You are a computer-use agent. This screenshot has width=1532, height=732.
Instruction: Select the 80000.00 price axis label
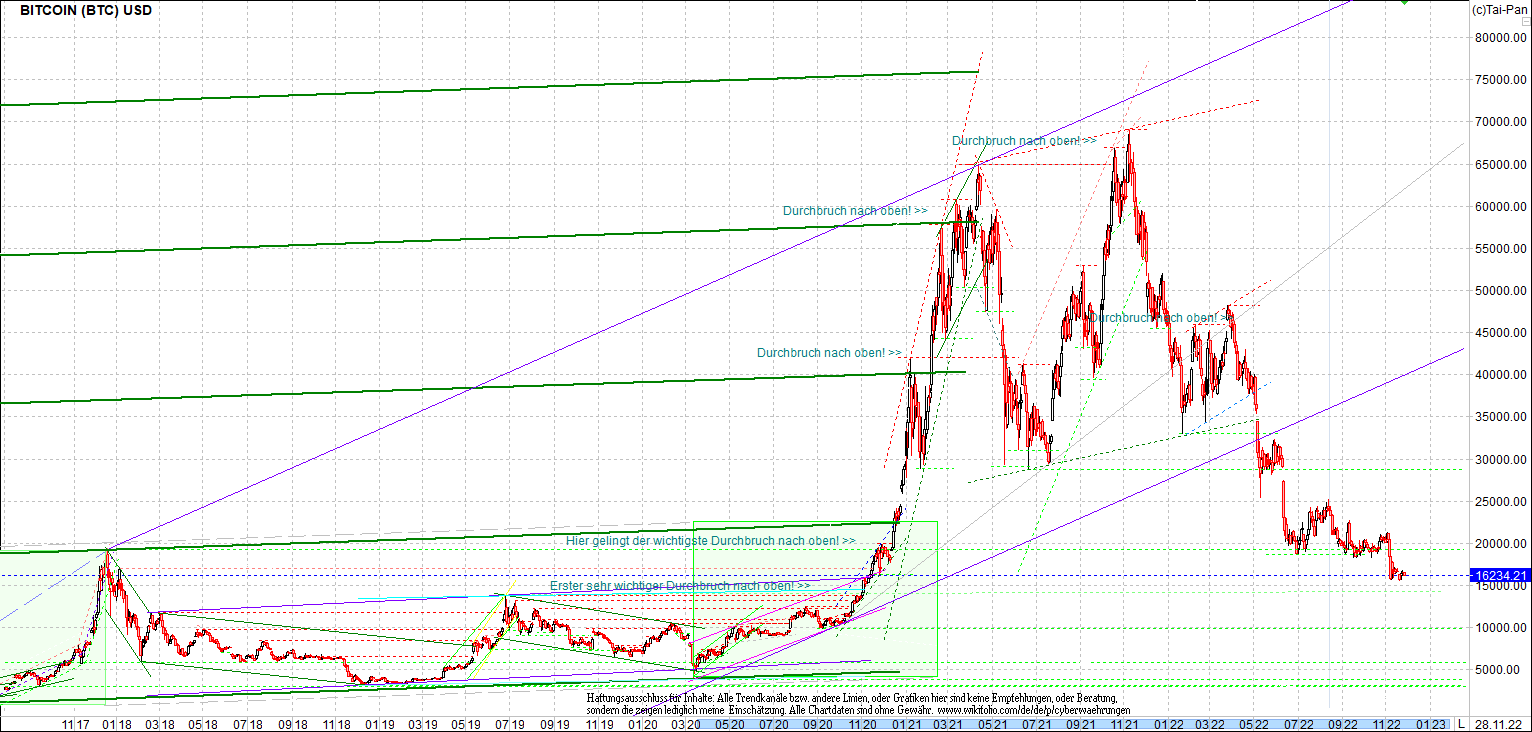tap(1501, 38)
